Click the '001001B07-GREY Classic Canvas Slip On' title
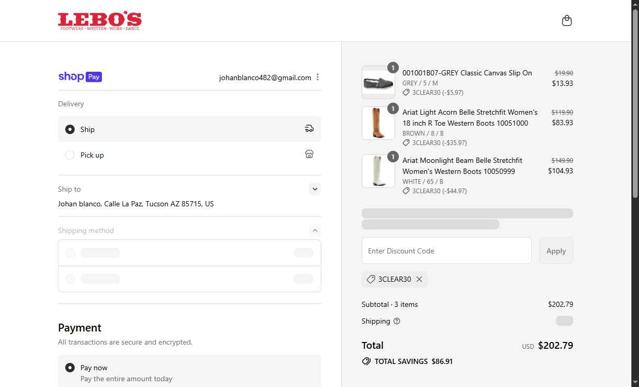The height and width of the screenshot is (387, 639). [x=467, y=73]
